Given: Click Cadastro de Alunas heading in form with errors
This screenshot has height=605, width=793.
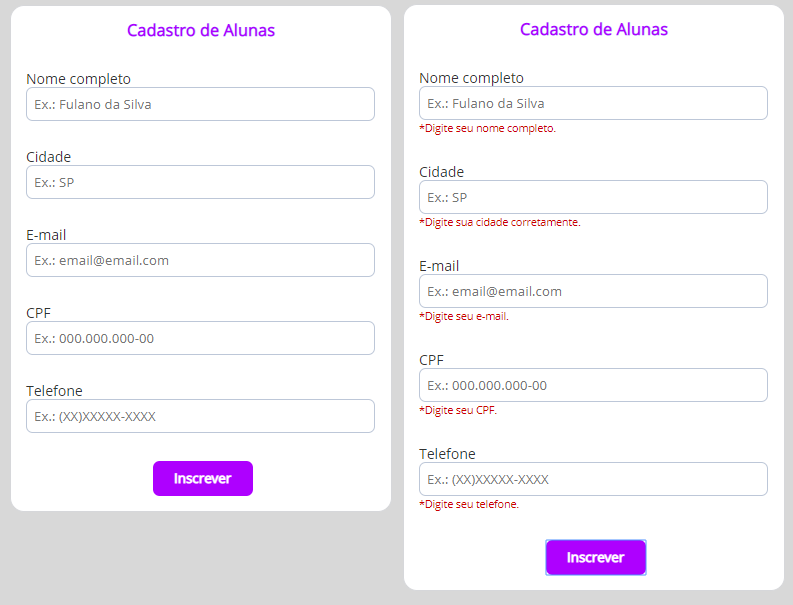Looking at the screenshot, I should [593, 30].
